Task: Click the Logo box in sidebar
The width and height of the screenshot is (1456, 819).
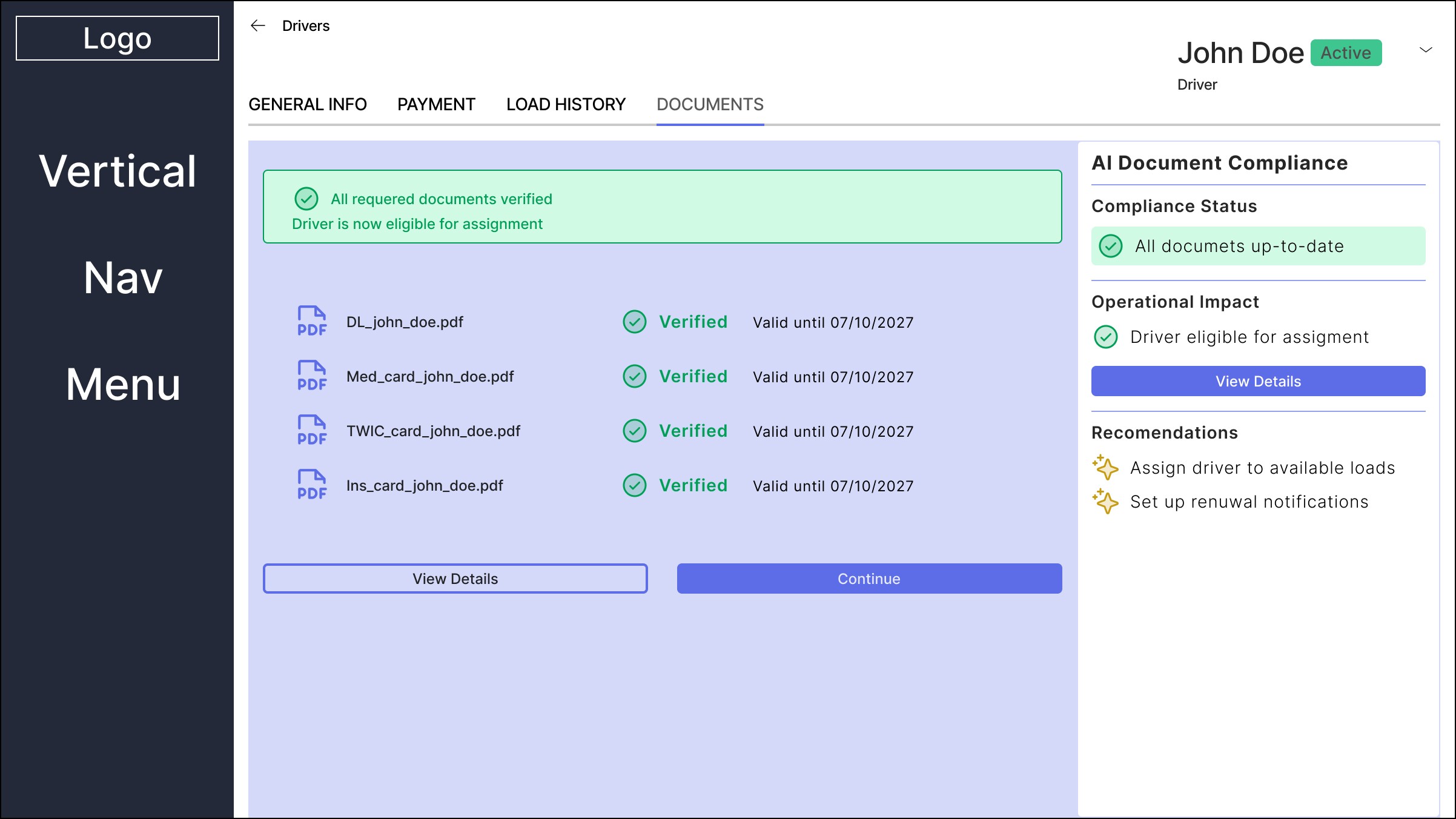Action: tap(117, 38)
